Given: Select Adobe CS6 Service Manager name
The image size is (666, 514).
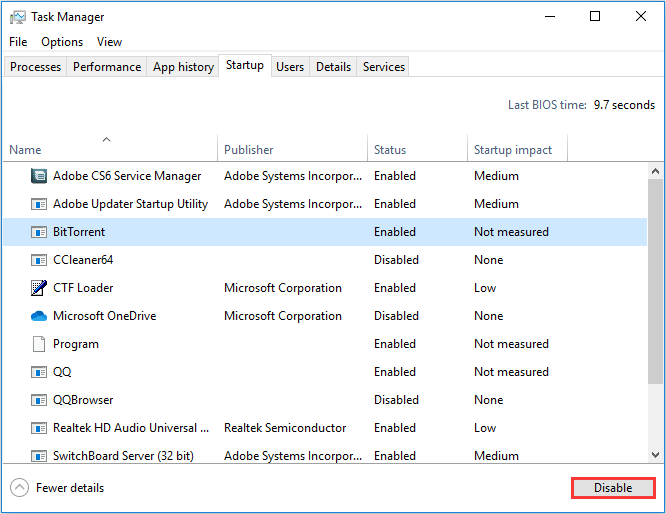Looking at the screenshot, I should pos(127,176).
